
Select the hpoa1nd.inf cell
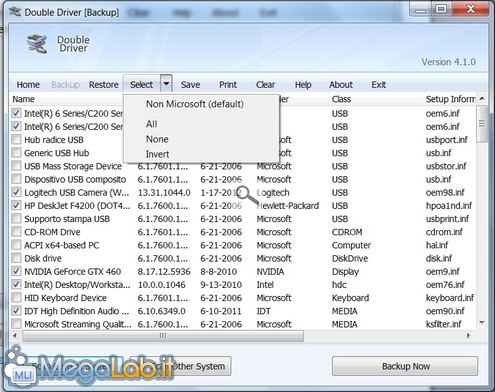coord(449,206)
